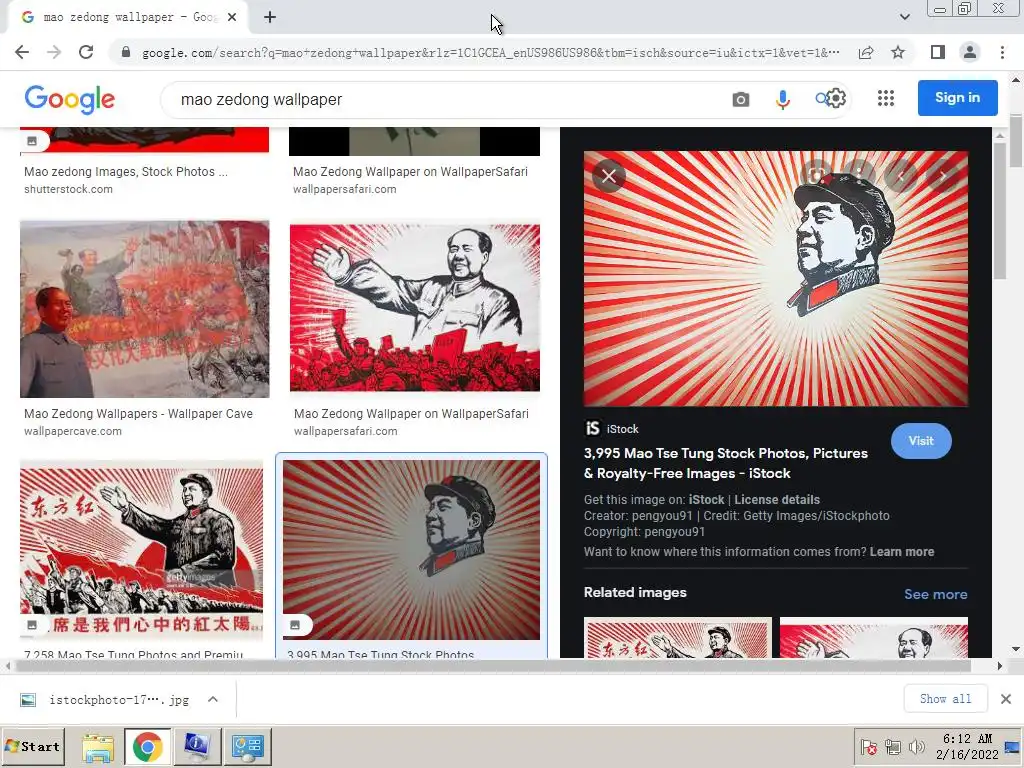Click the Visit button for iStock
The width and height of the screenshot is (1024, 768).
(x=921, y=441)
